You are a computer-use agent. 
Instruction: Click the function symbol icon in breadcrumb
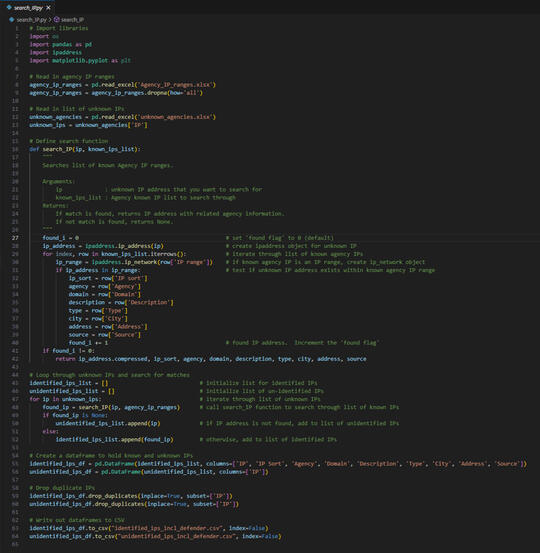coord(56,20)
